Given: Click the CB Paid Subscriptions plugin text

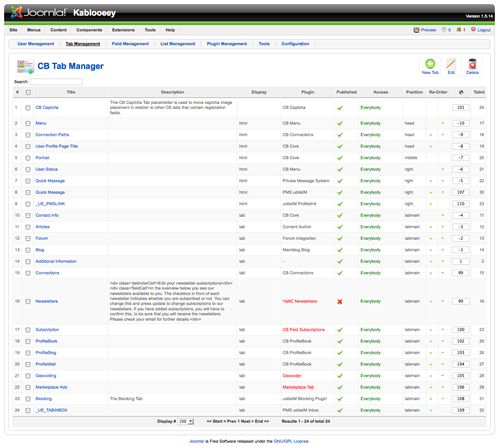Looking at the screenshot, I should [304, 330].
